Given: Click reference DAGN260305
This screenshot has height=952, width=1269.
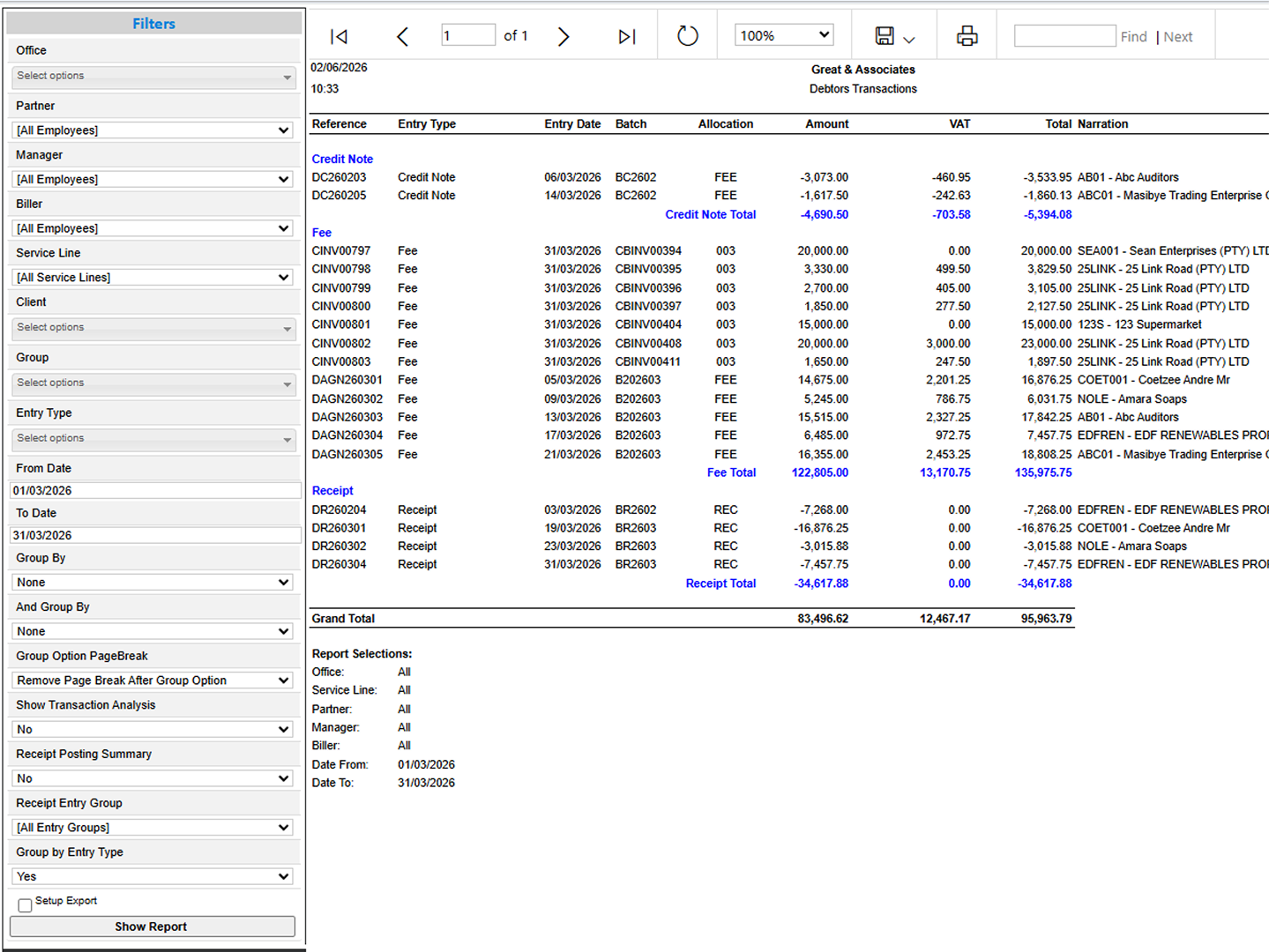Looking at the screenshot, I should (347, 455).
